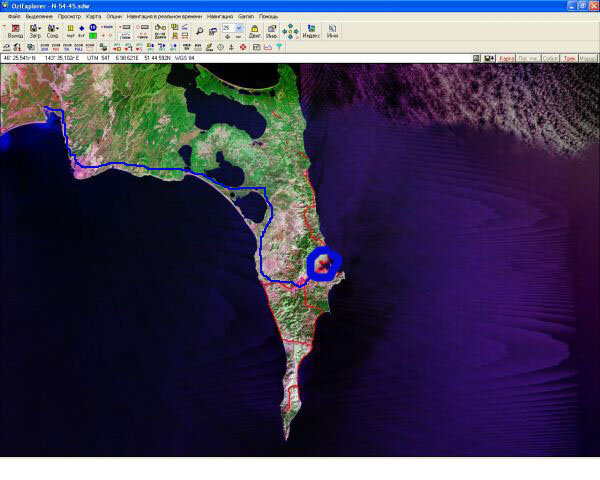This screenshot has width=600, height=480.
Task: Click the Помощь help menu
Action: [x=269, y=17]
